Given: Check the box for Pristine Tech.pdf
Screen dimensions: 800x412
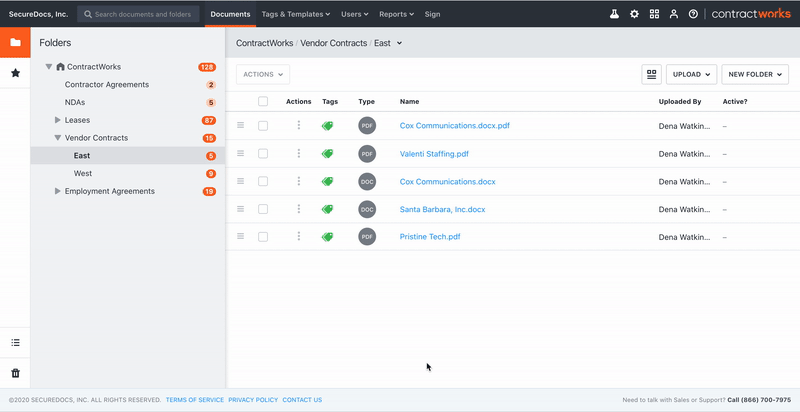Looking at the screenshot, I should (263, 237).
